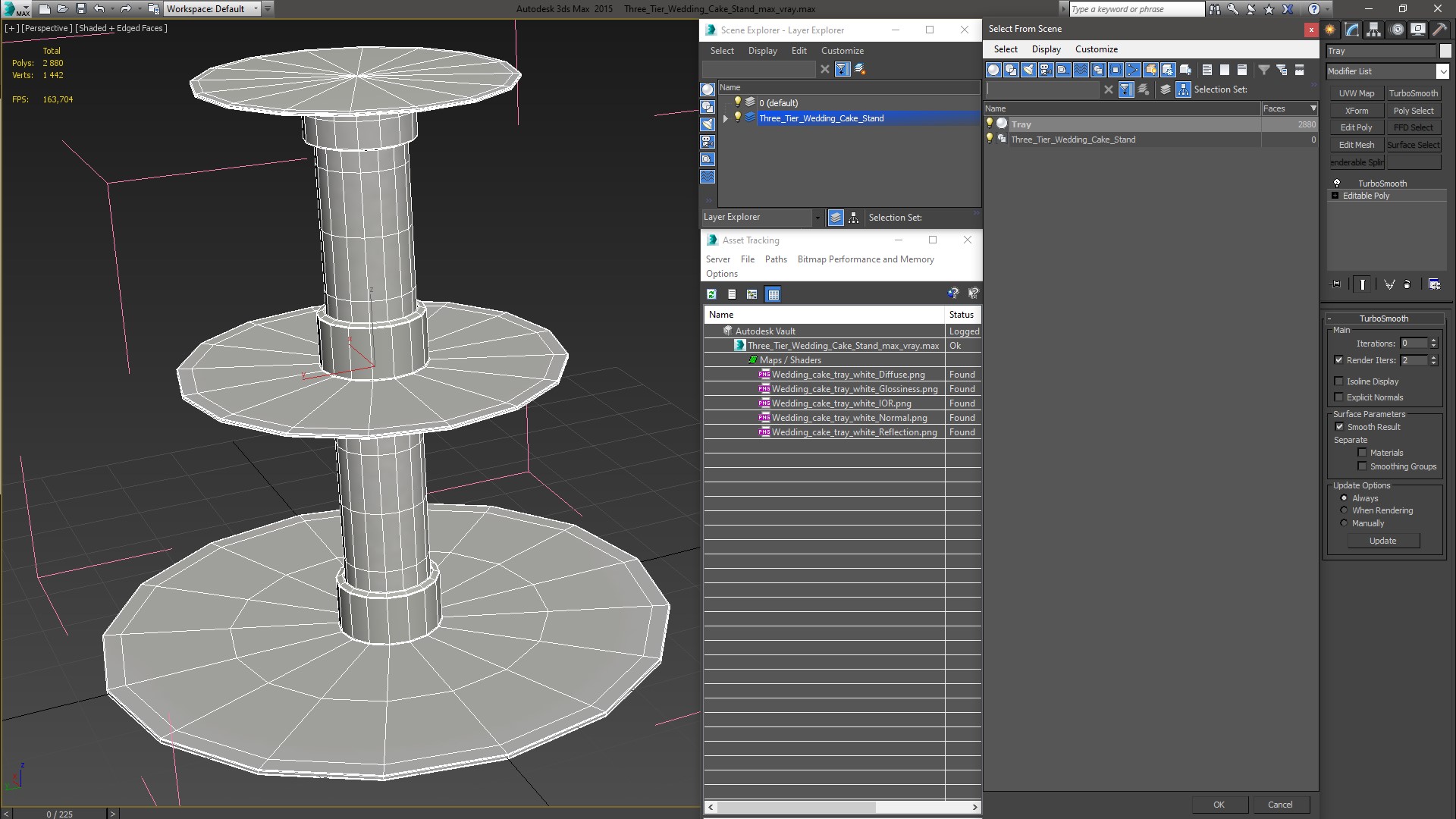1456x819 pixels.
Task: Select the Manually update option
Action: (x=1344, y=523)
